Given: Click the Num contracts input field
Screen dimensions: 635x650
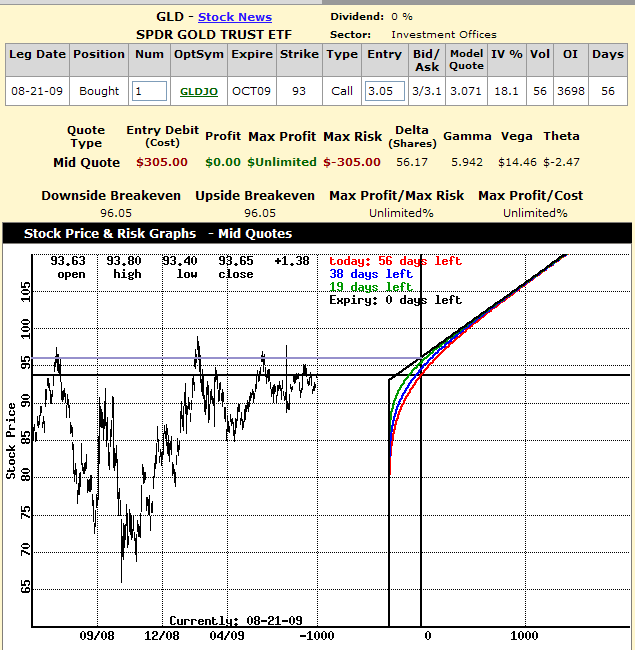Looking at the screenshot, I should click(149, 91).
